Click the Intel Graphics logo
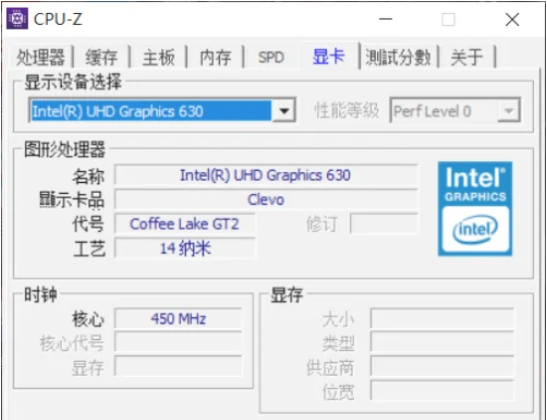547x420 pixels. 475,209
